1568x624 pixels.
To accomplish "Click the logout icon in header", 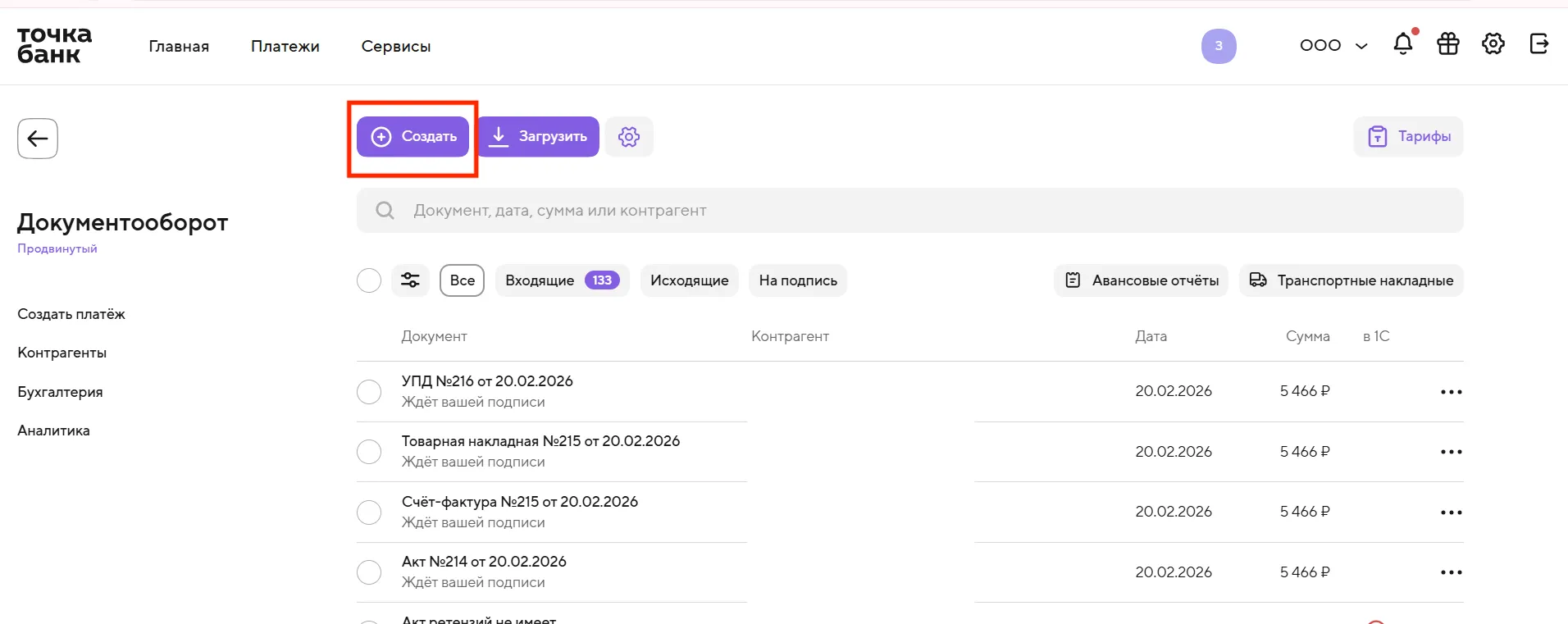I will pos(1539,44).
